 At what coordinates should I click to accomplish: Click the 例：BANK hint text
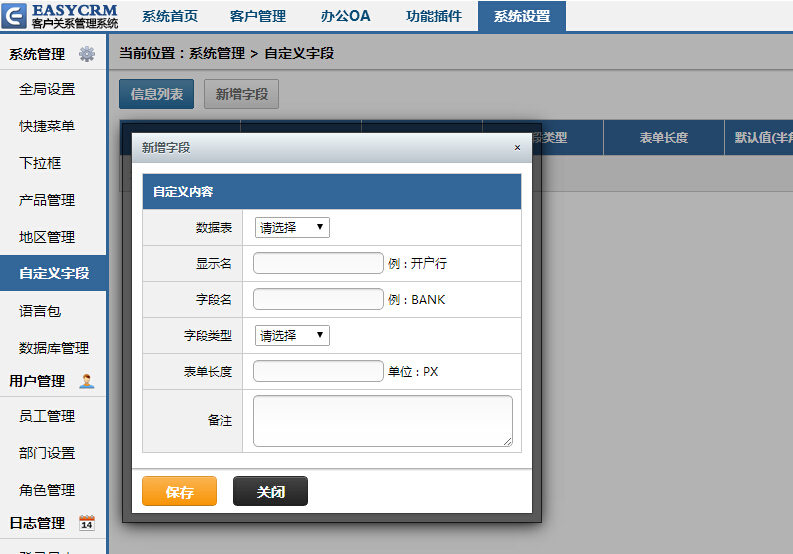[417, 300]
